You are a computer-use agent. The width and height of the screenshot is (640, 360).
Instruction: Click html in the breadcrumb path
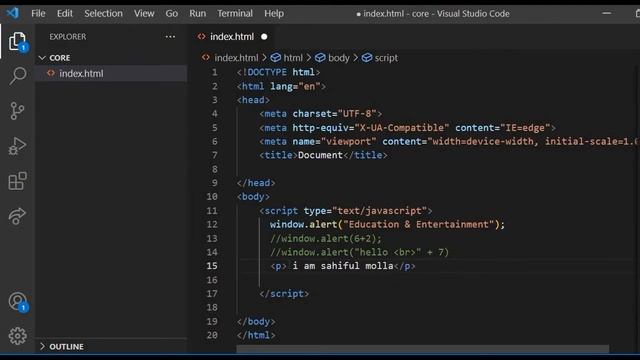(x=293, y=58)
